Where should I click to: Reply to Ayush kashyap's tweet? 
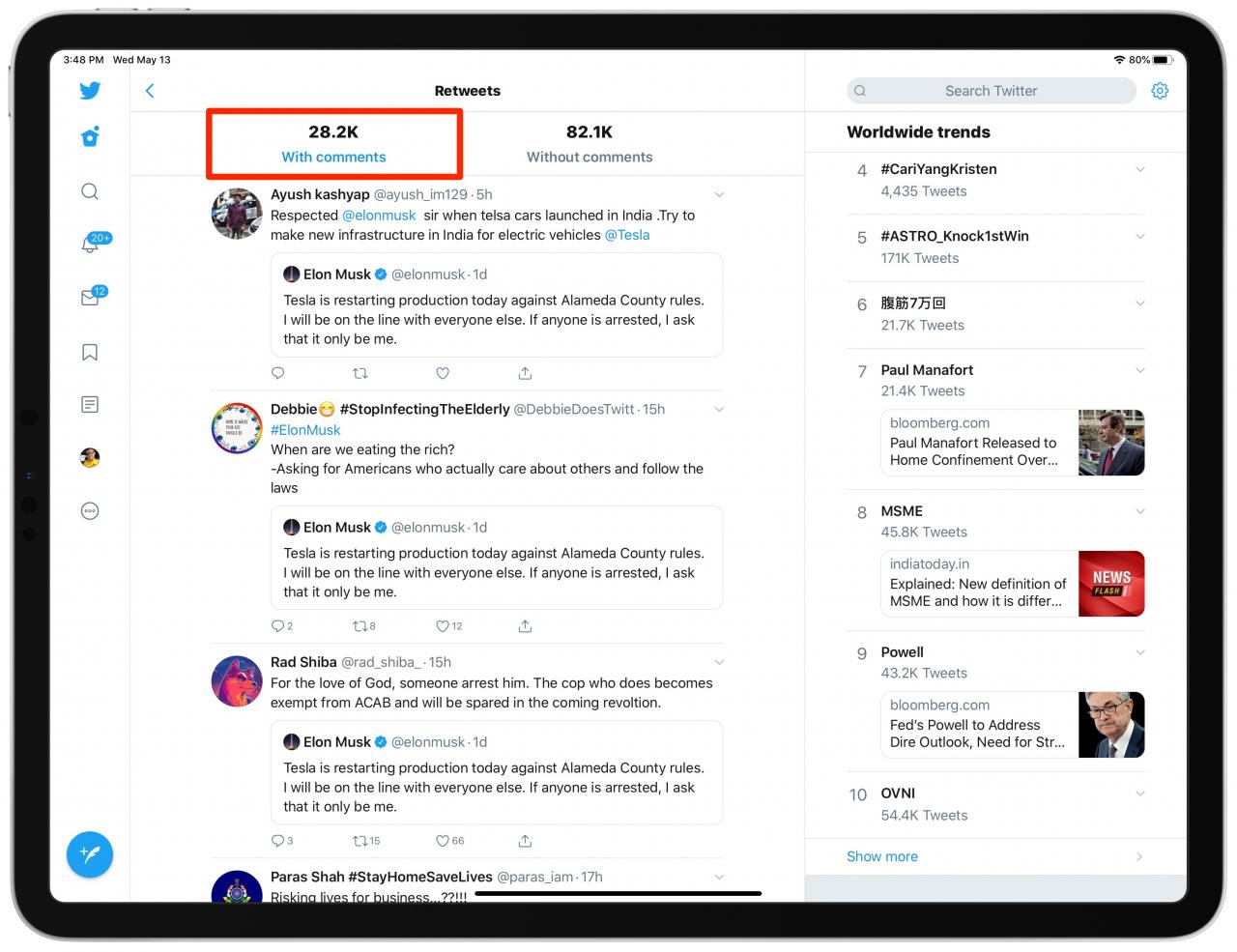point(278,373)
